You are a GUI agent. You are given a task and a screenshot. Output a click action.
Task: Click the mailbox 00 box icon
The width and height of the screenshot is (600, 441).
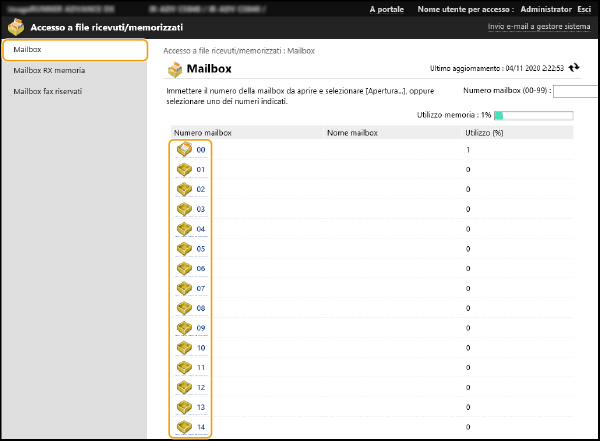click(x=184, y=150)
